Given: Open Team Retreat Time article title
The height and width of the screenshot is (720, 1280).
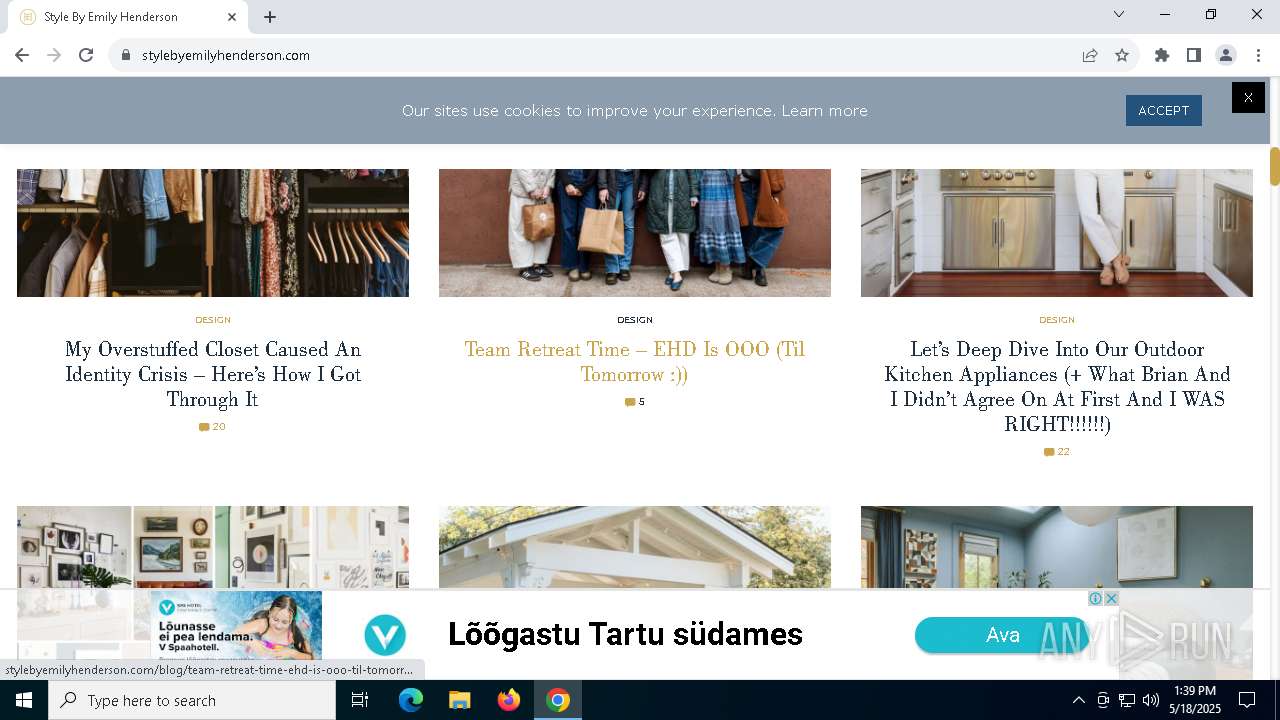Looking at the screenshot, I should click(x=635, y=362).
